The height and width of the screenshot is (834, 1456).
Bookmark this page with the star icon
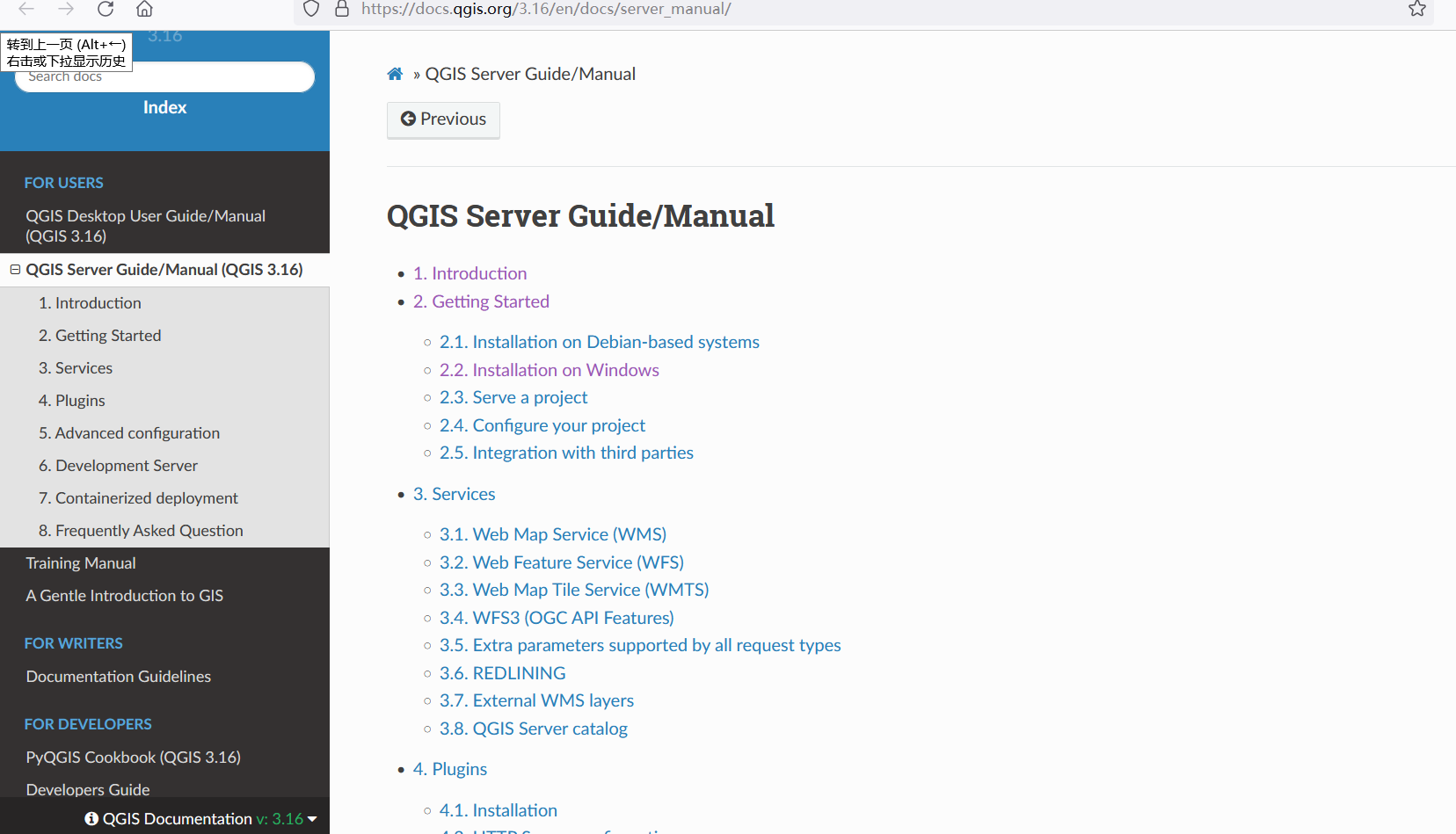pyautogui.click(x=1416, y=10)
